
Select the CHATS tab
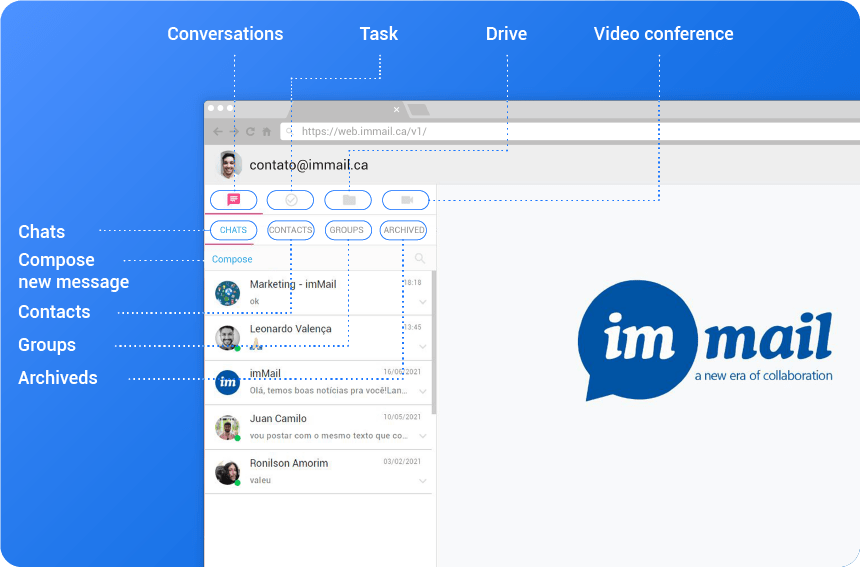pyautogui.click(x=234, y=230)
